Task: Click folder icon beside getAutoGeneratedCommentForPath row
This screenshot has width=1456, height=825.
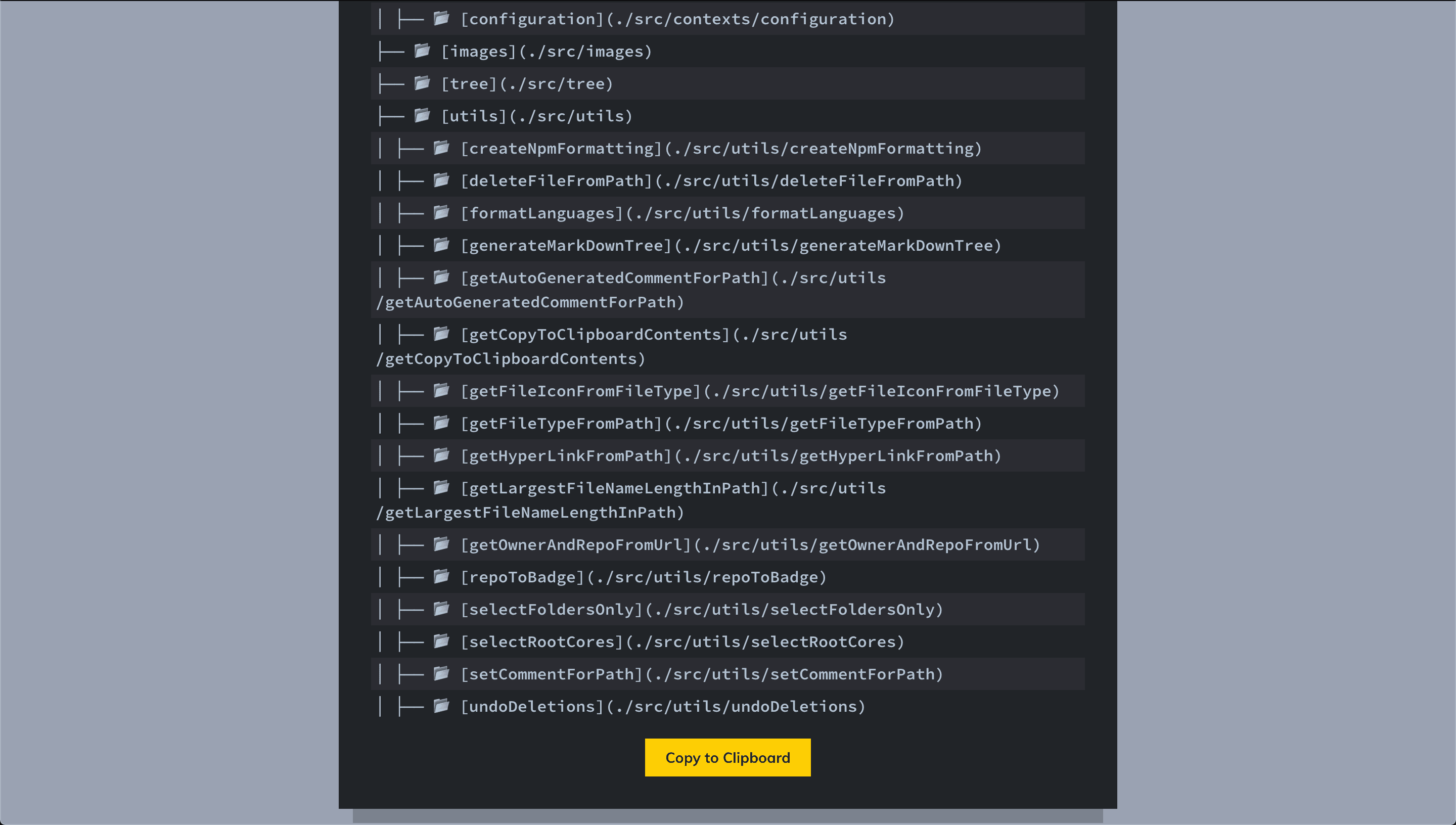Action: (441, 277)
